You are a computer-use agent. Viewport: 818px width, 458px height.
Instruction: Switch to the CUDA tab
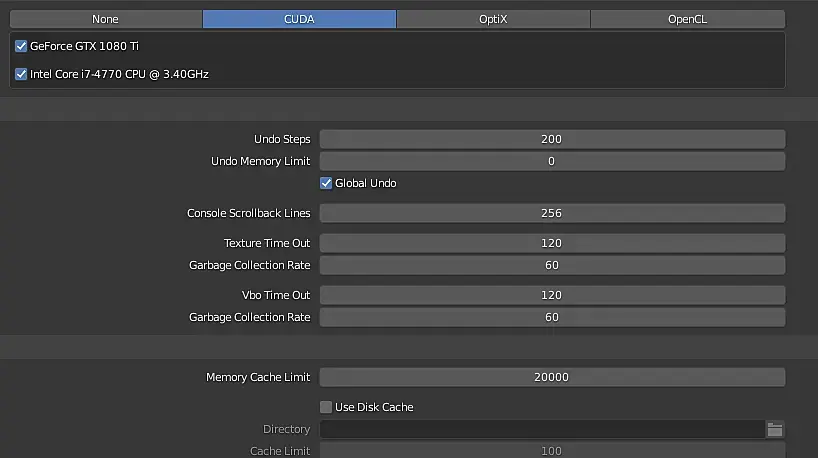(299, 19)
